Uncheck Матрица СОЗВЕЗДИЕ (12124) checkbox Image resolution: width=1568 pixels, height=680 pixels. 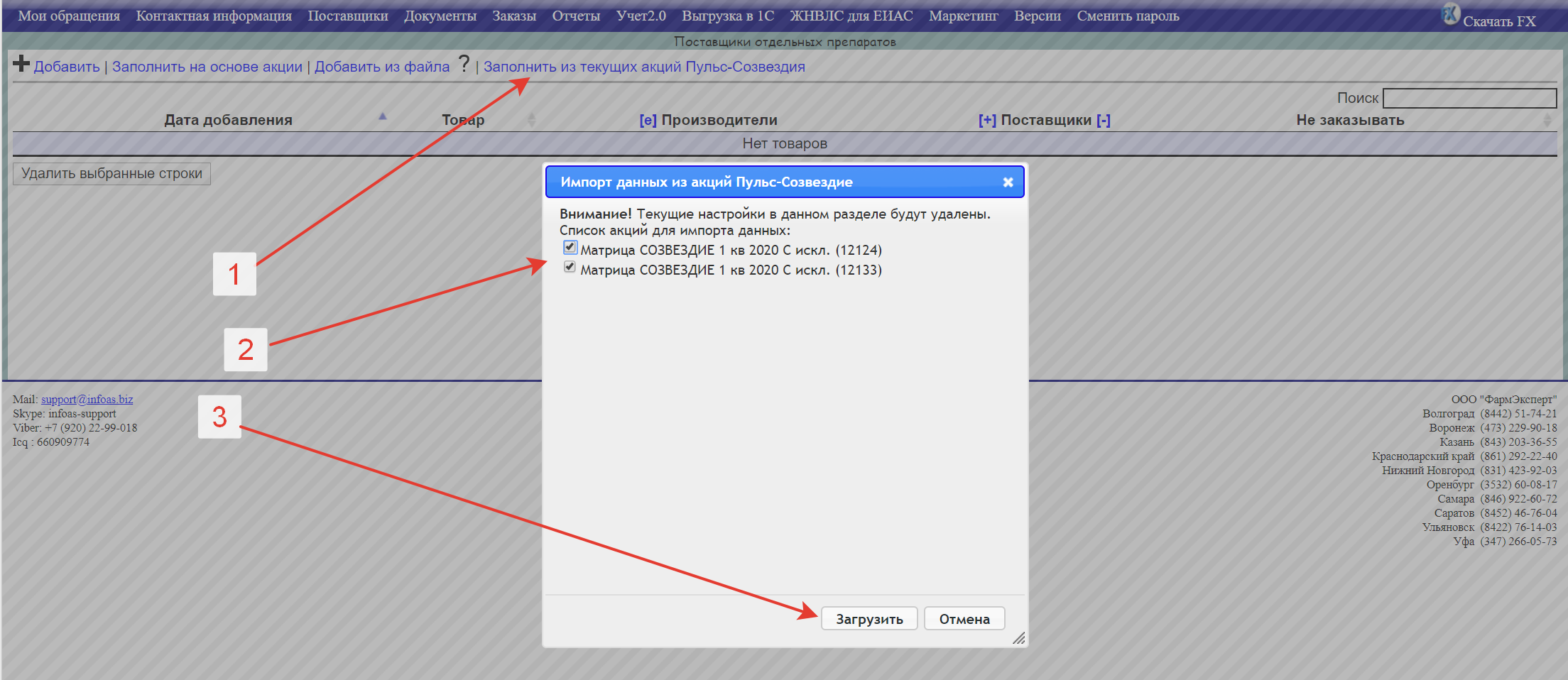click(x=570, y=247)
